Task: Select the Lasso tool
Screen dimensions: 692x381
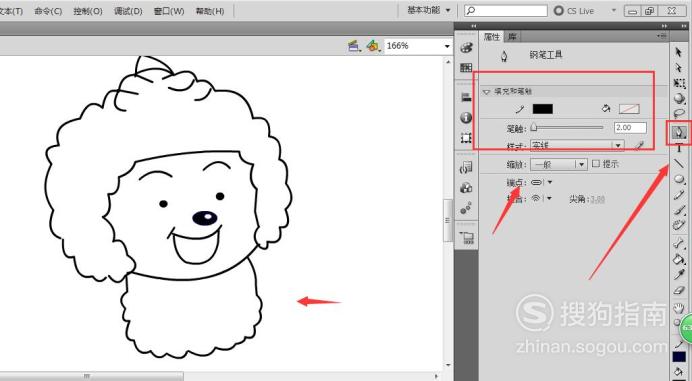Action: (679, 113)
